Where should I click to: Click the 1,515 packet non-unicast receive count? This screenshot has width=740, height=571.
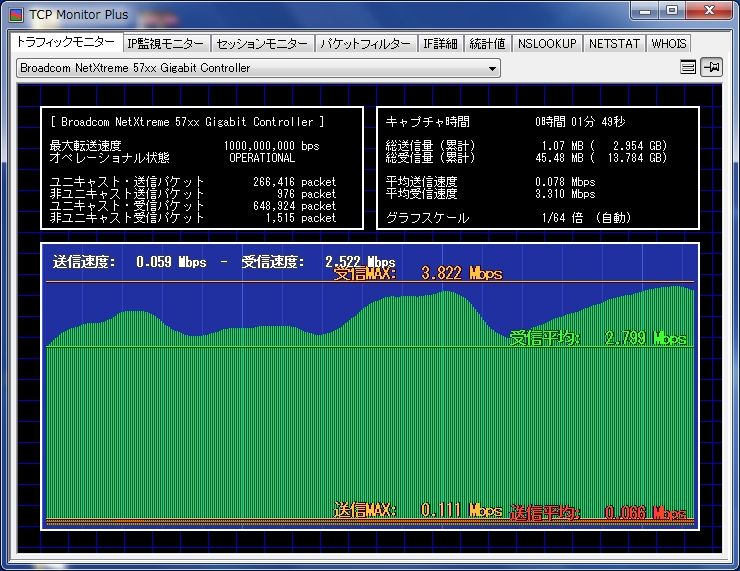pos(301,218)
